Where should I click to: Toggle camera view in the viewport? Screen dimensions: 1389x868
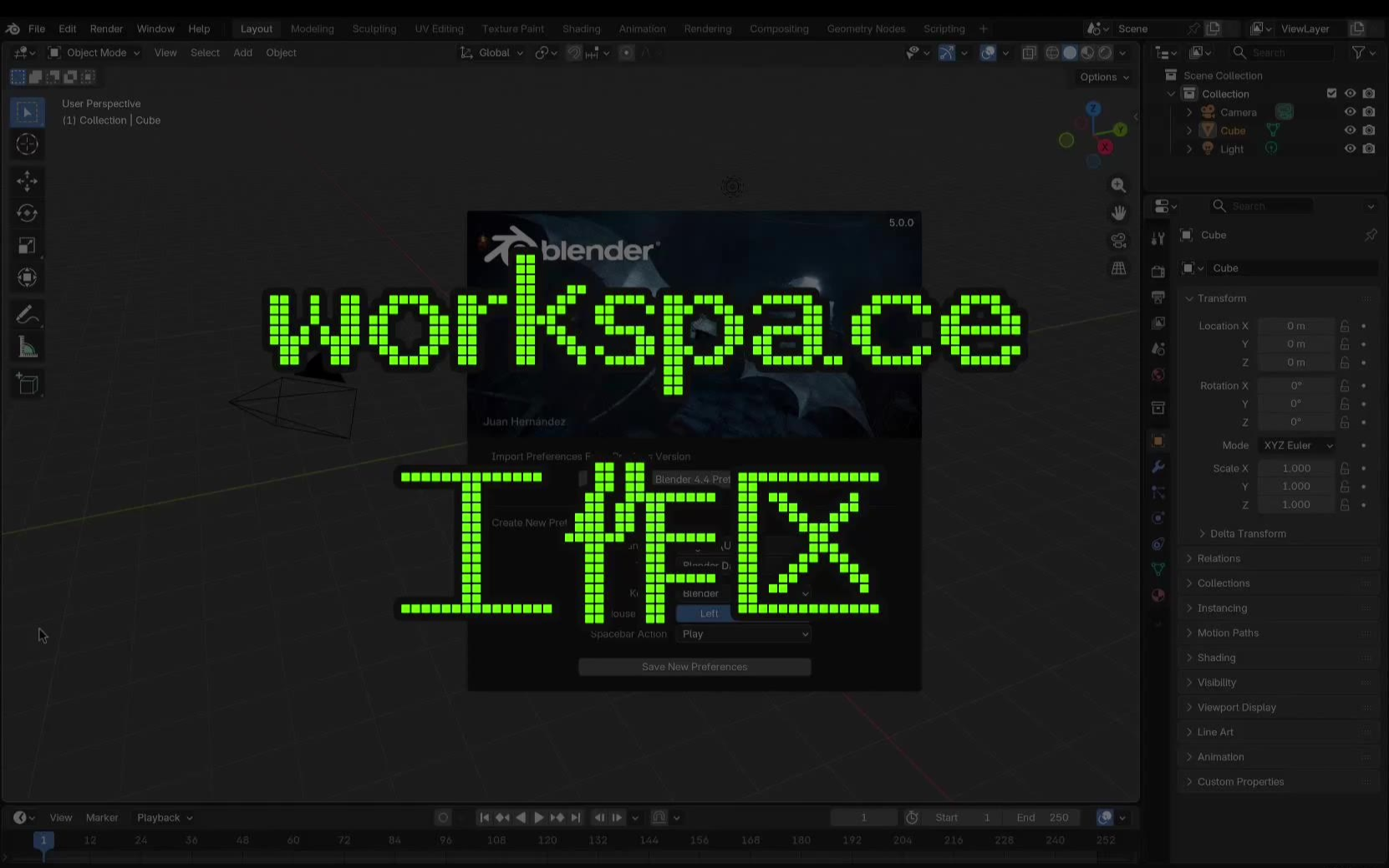pyautogui.click(x=1118, y=241)
